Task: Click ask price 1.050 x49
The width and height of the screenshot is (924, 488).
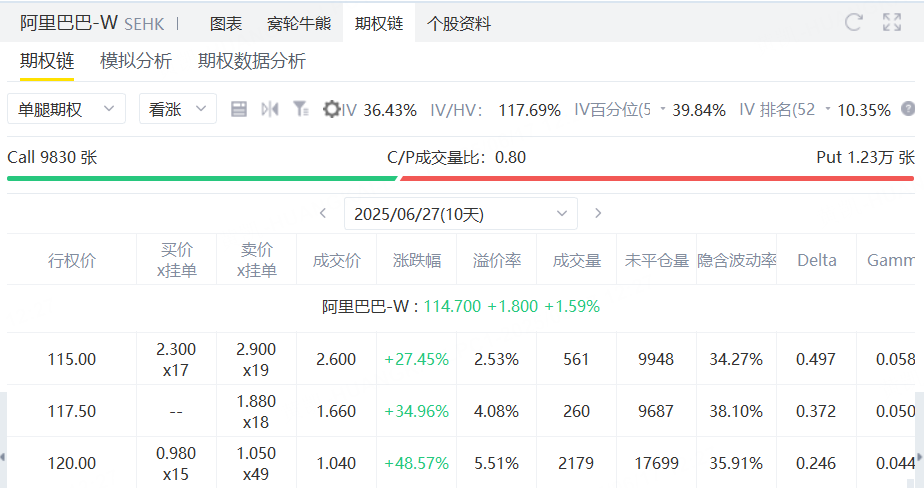Action: pyautogui.click(x=256, y=463)
